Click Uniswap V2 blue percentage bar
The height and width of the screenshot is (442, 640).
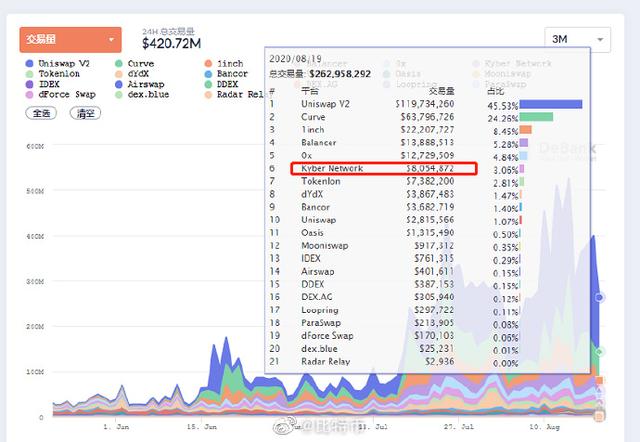tap(551, 104)
